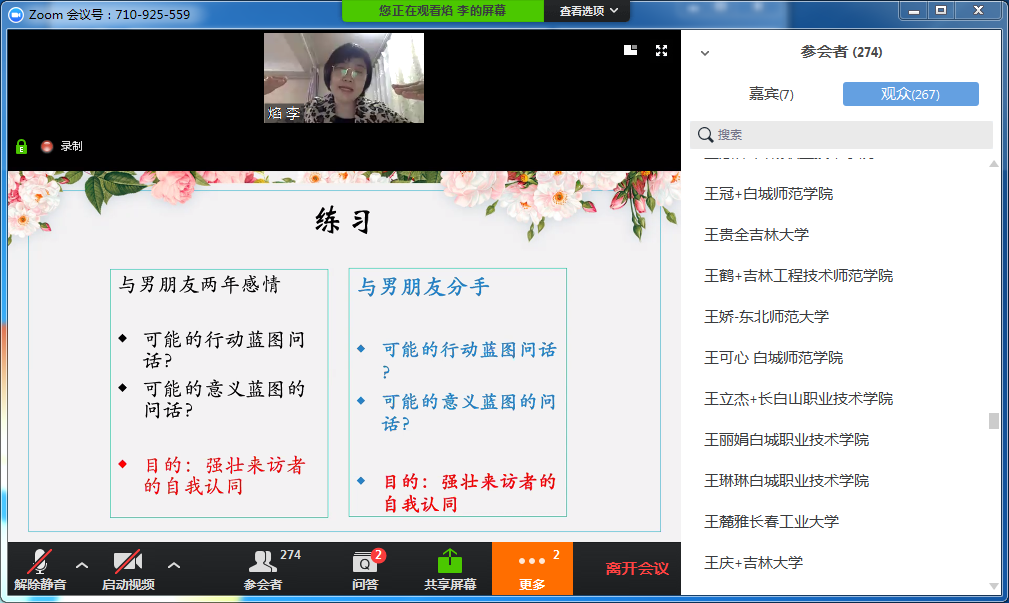Select participant 王贵全吉林大学
This screenshot has width=1009, height=603.
(756, 235)
